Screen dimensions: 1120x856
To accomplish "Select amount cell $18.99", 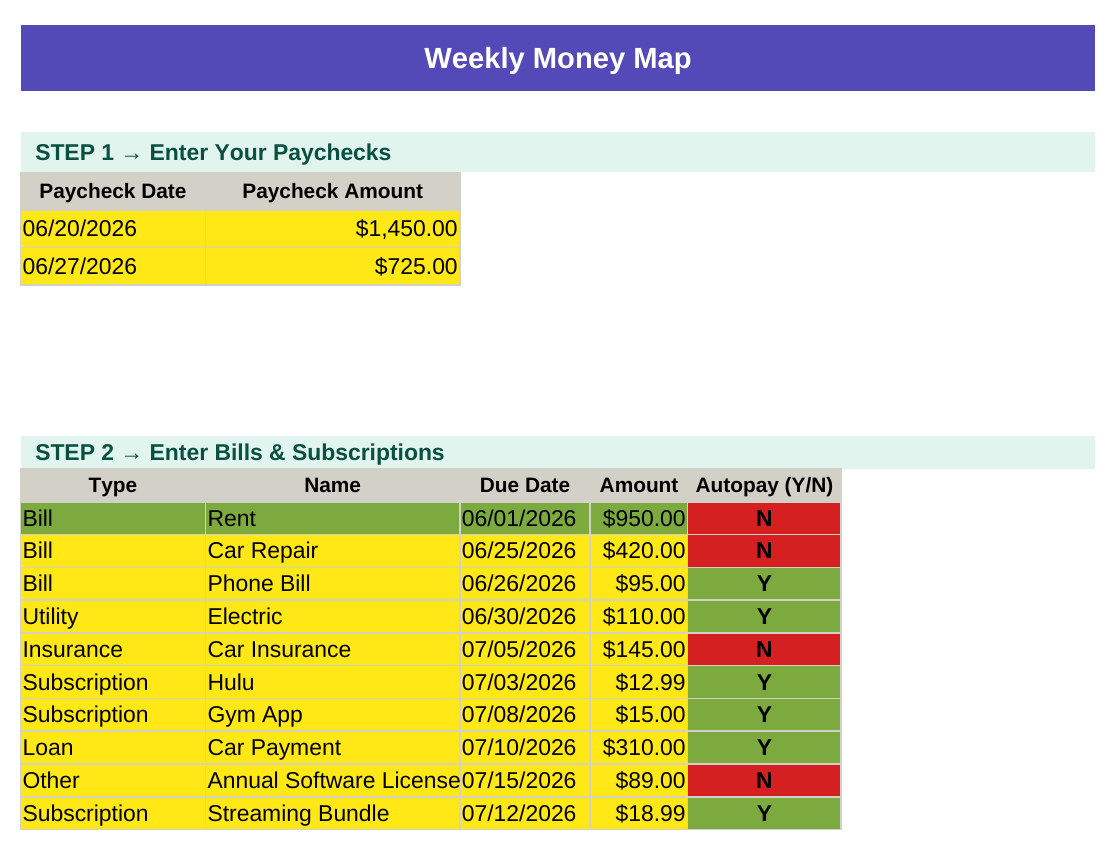I will tap(639, 813).
